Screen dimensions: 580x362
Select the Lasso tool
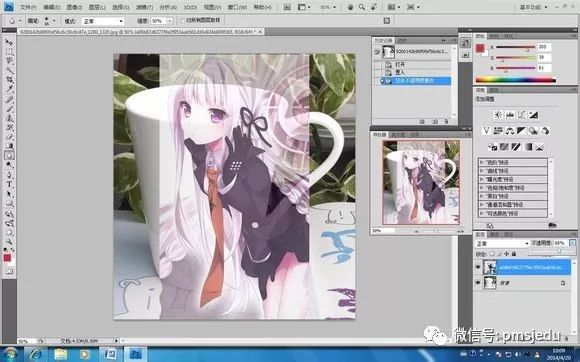9,61
